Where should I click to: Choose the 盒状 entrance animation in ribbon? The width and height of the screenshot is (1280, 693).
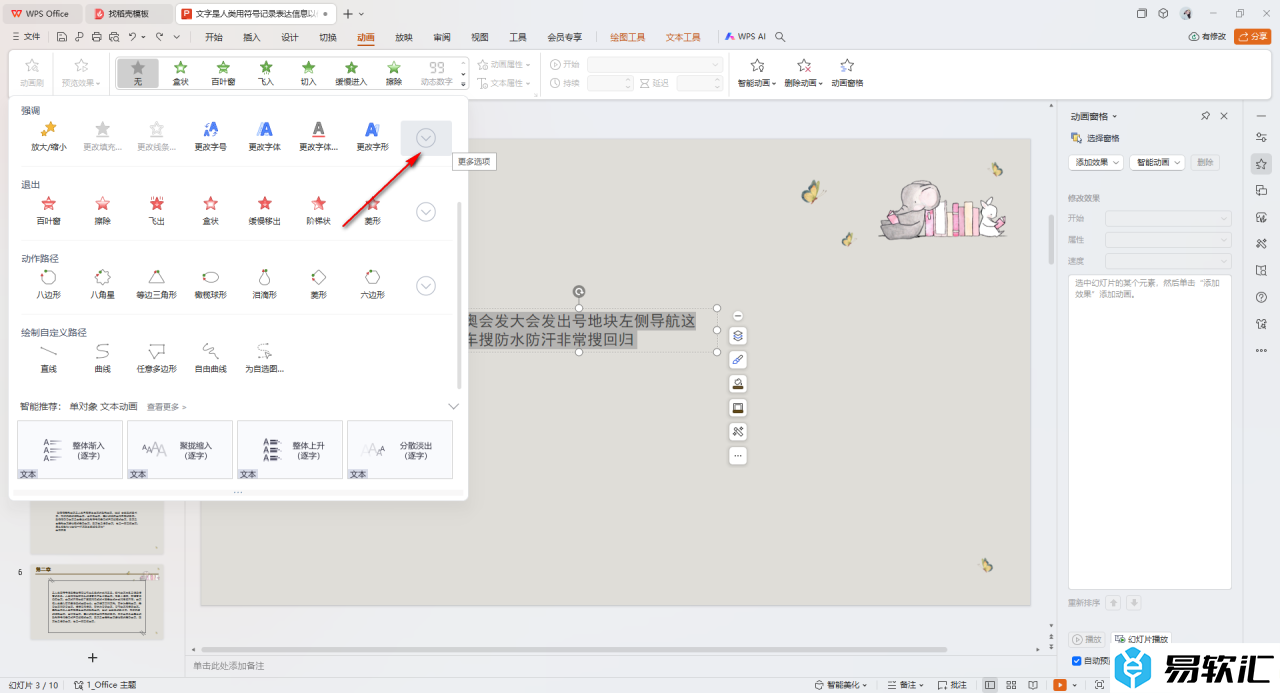coord(180,73)
